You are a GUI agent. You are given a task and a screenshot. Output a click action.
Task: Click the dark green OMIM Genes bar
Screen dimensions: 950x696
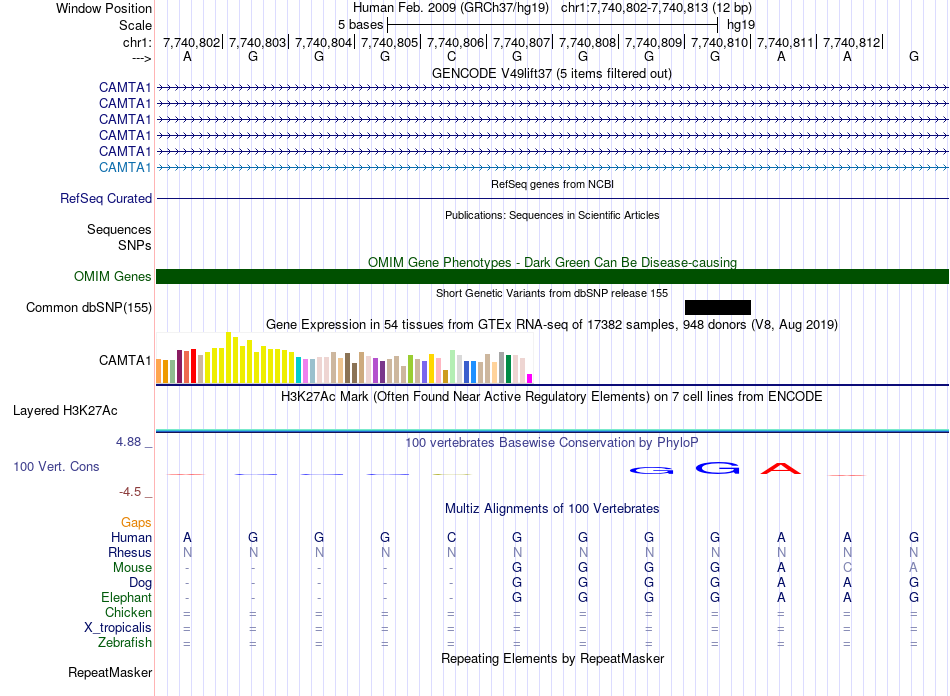coord(553,277)
